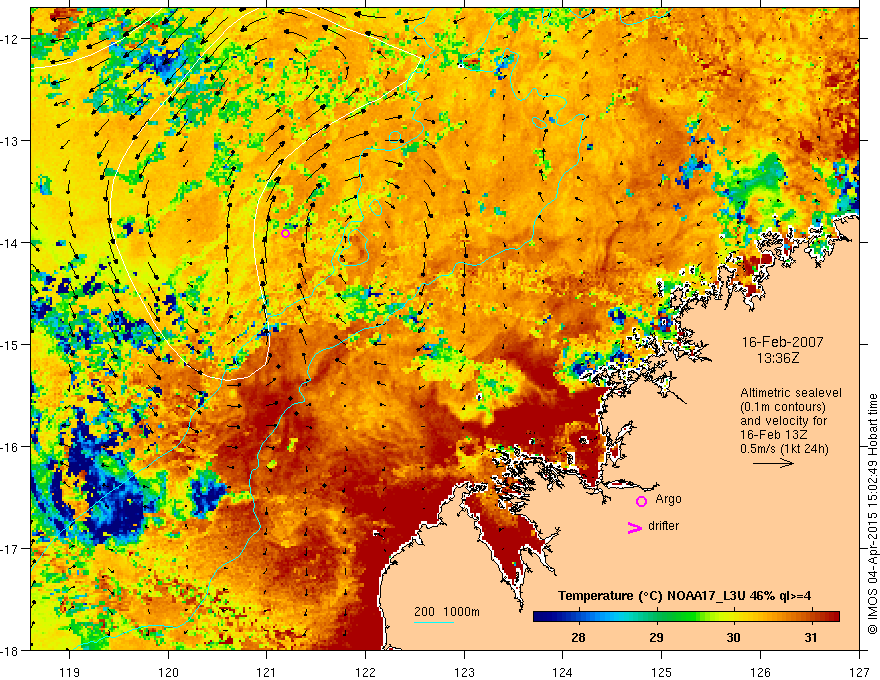This screenshot has height=680, width=880.
Task: Click the magenta Argo float marker on the map
Action: point(286,233)
